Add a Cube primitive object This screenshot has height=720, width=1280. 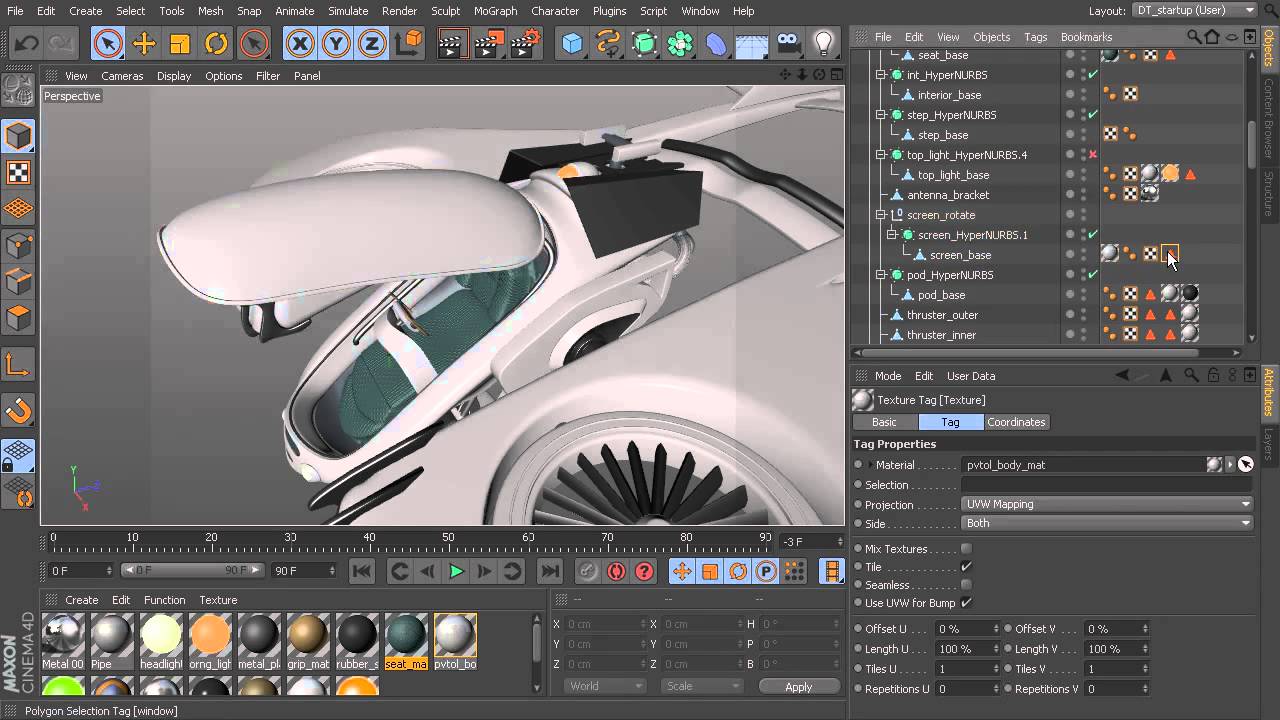[x=572, y=43]
